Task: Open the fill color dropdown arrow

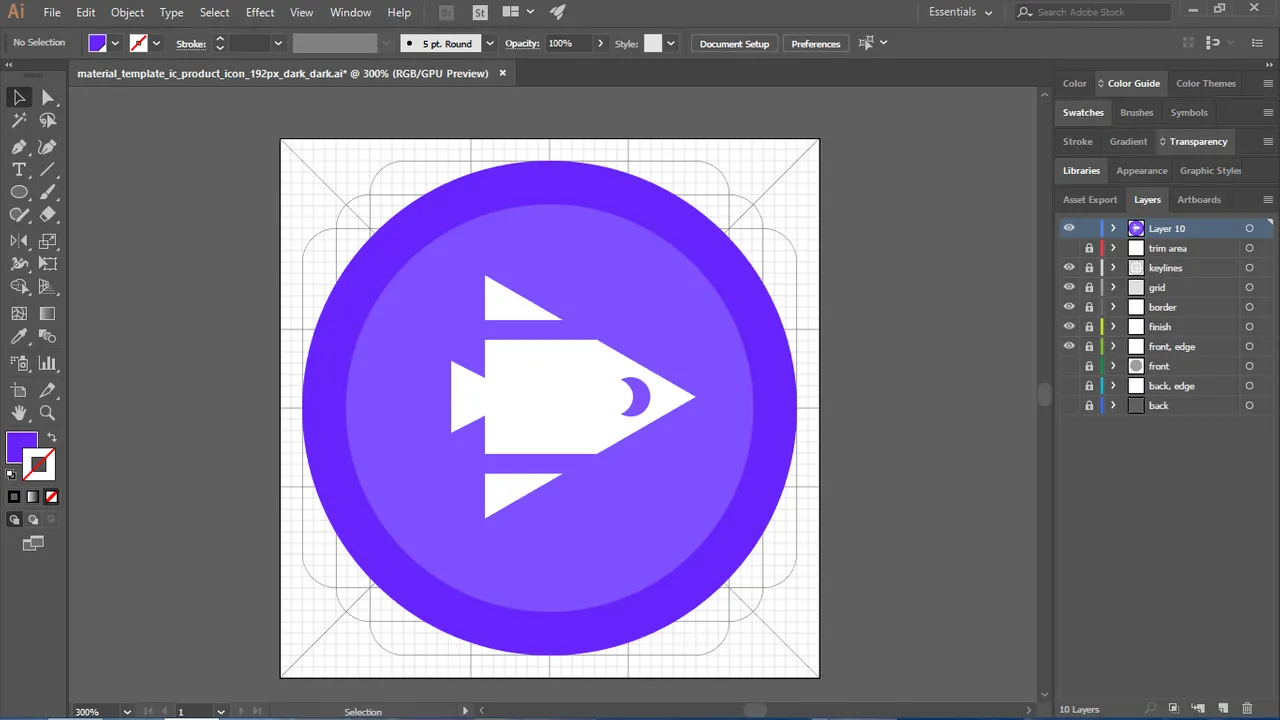Action: point(116,43)
